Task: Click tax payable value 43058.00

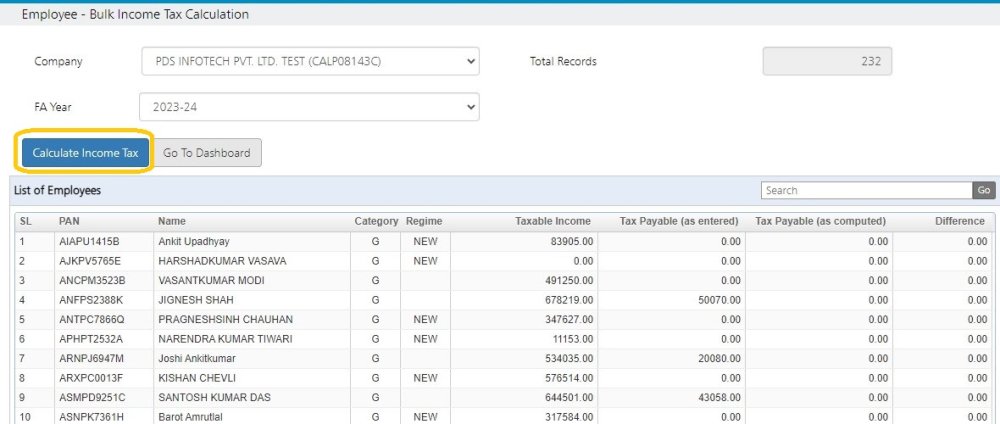Action: click(x=719, y=397)
